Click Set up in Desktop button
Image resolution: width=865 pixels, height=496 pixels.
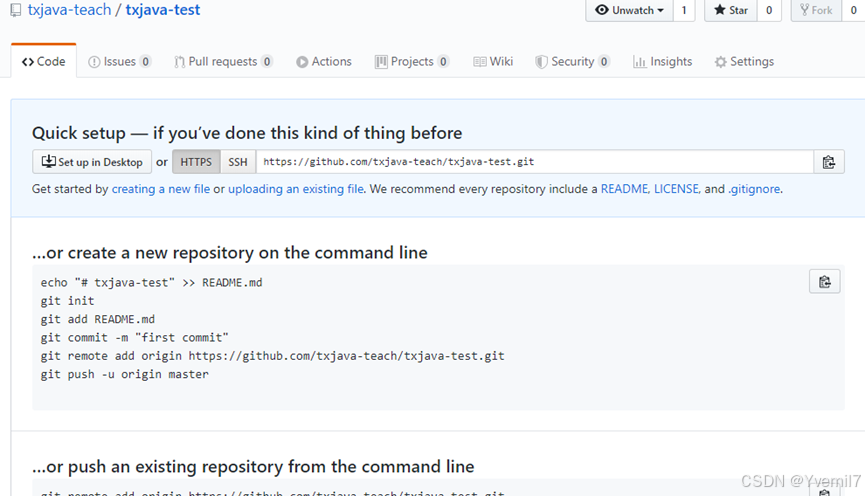[92, 162]
